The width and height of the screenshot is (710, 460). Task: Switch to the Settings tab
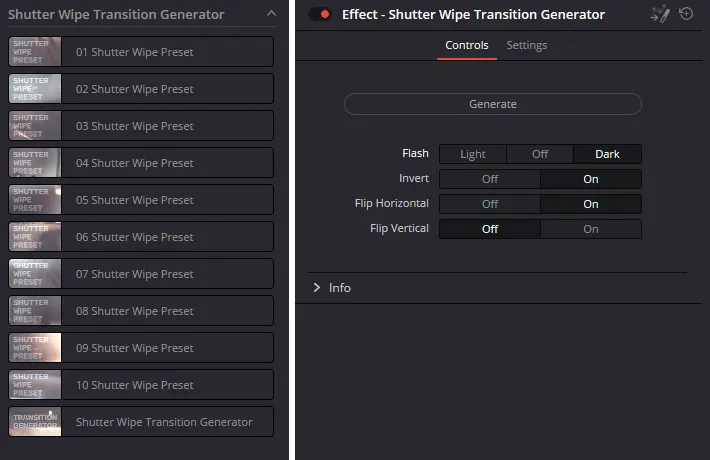click(527, 45)
